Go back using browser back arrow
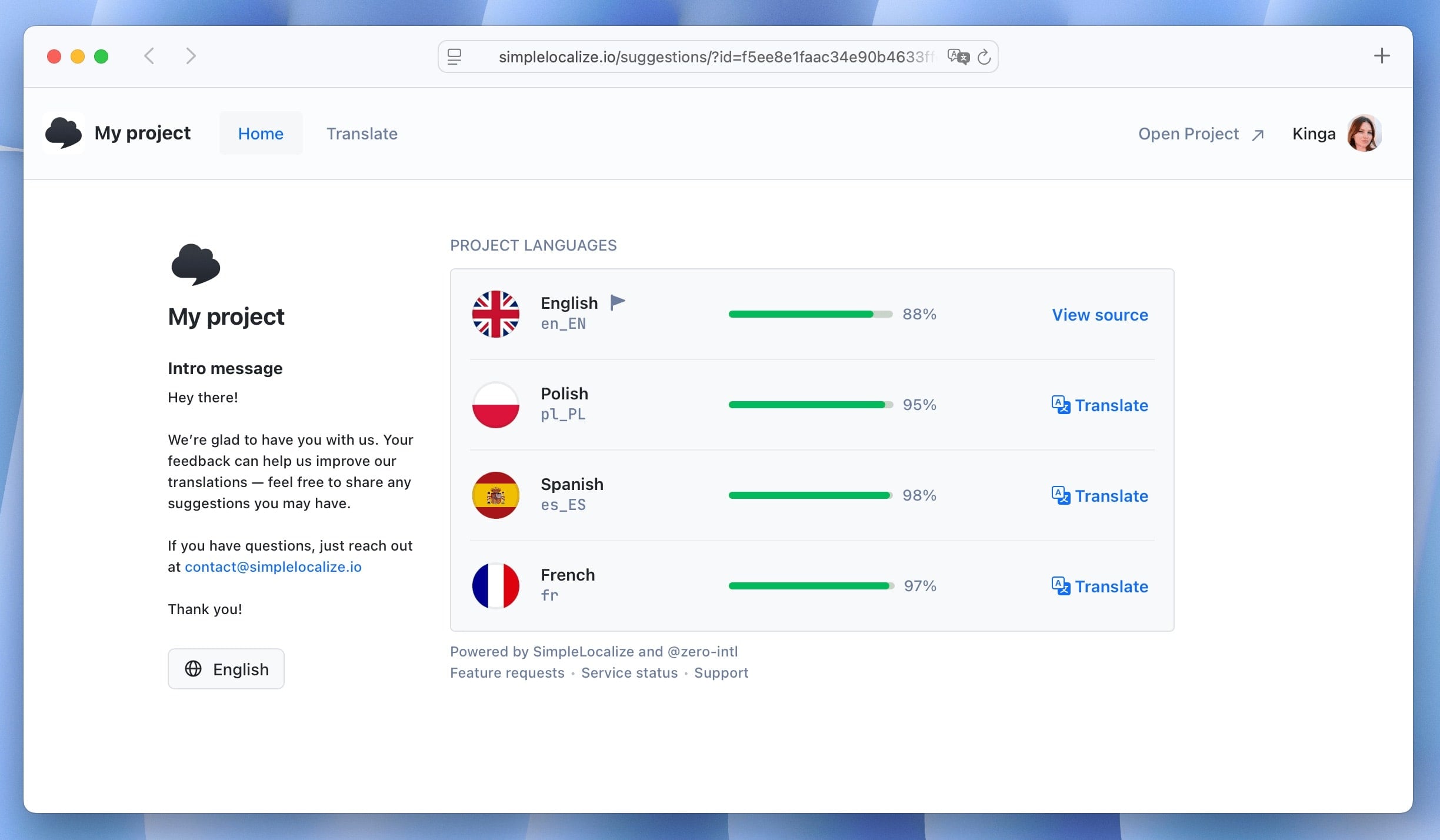This screenshot has width=1440, height=840. [149, 56]
